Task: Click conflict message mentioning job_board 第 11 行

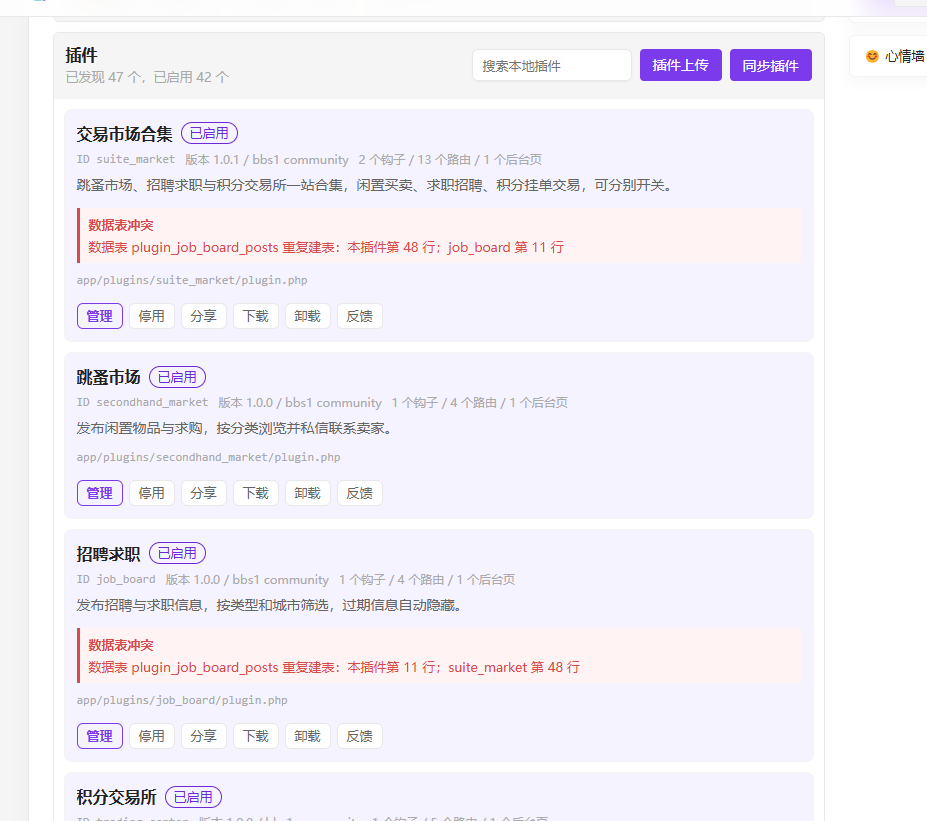Action: (x=326, y=247)
